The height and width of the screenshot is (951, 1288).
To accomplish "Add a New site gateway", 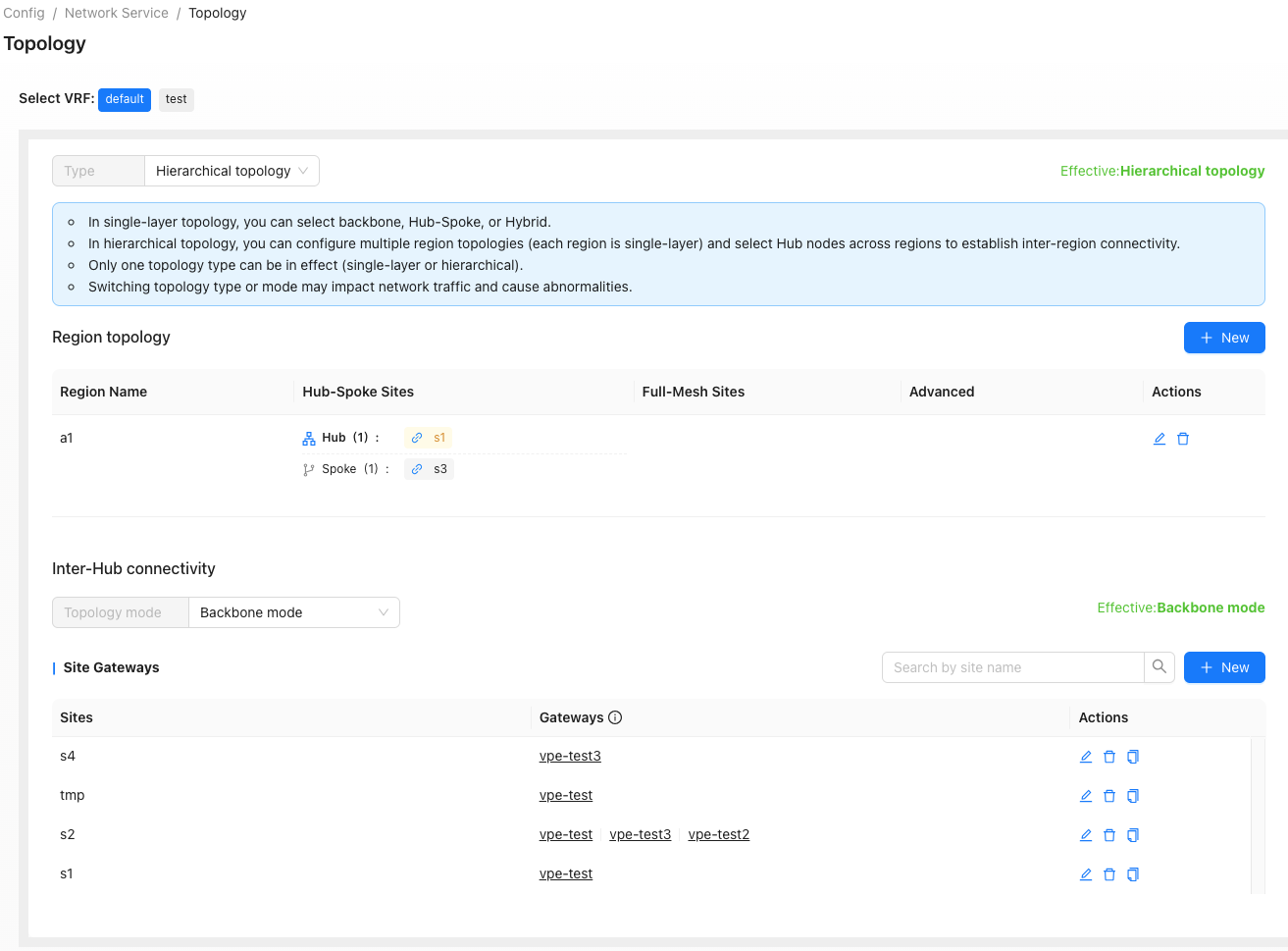I will click(1224, 667).
